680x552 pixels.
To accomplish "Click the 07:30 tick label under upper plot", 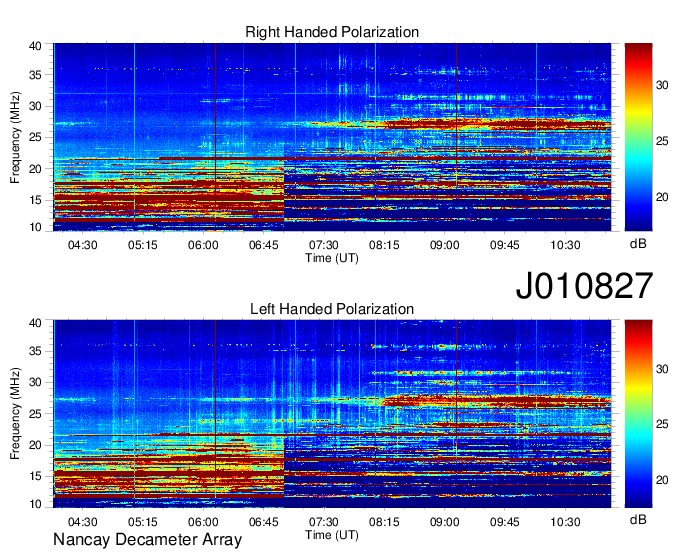I will click(324, 245).
